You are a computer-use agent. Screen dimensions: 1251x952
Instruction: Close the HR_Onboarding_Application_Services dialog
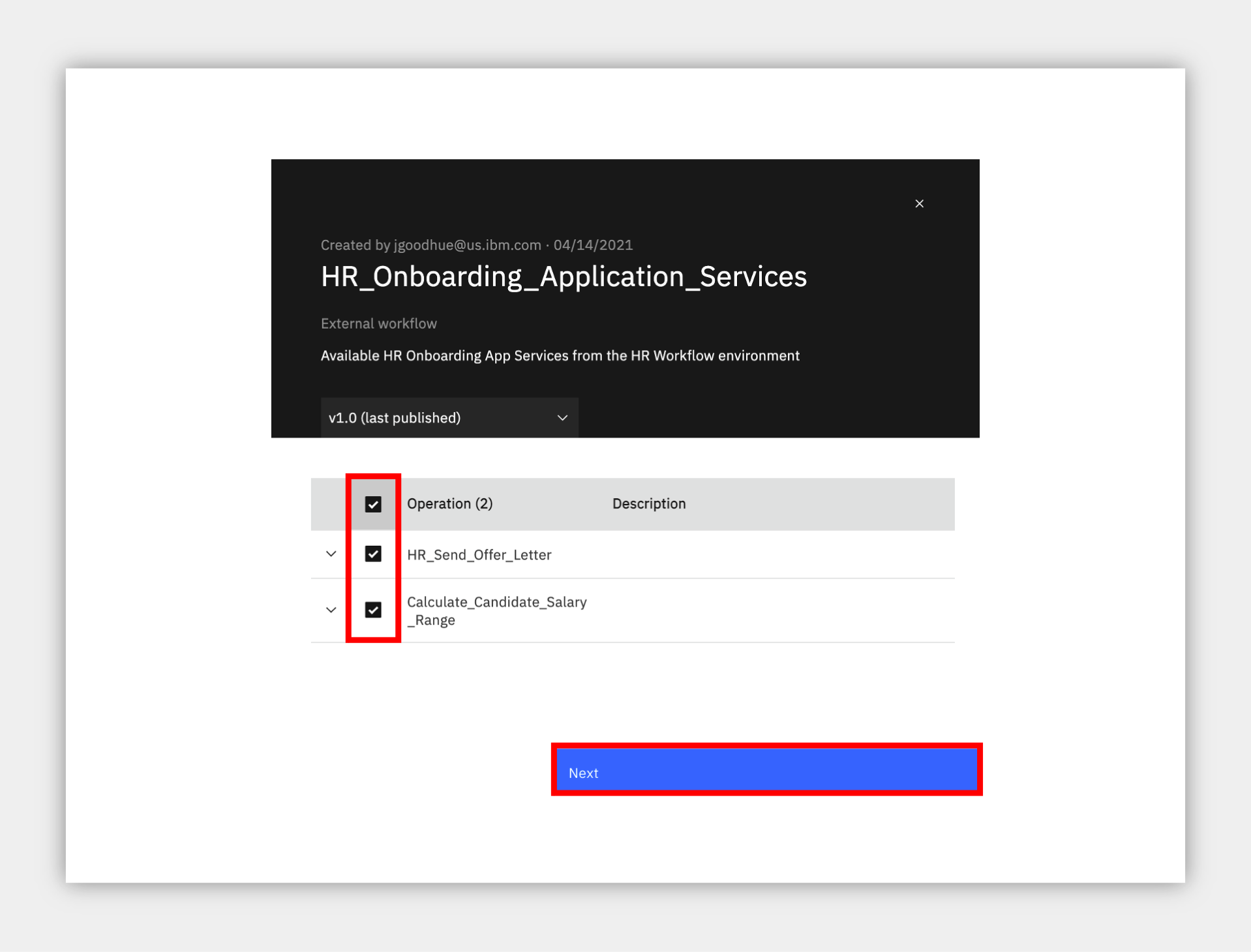click(919, 203)
